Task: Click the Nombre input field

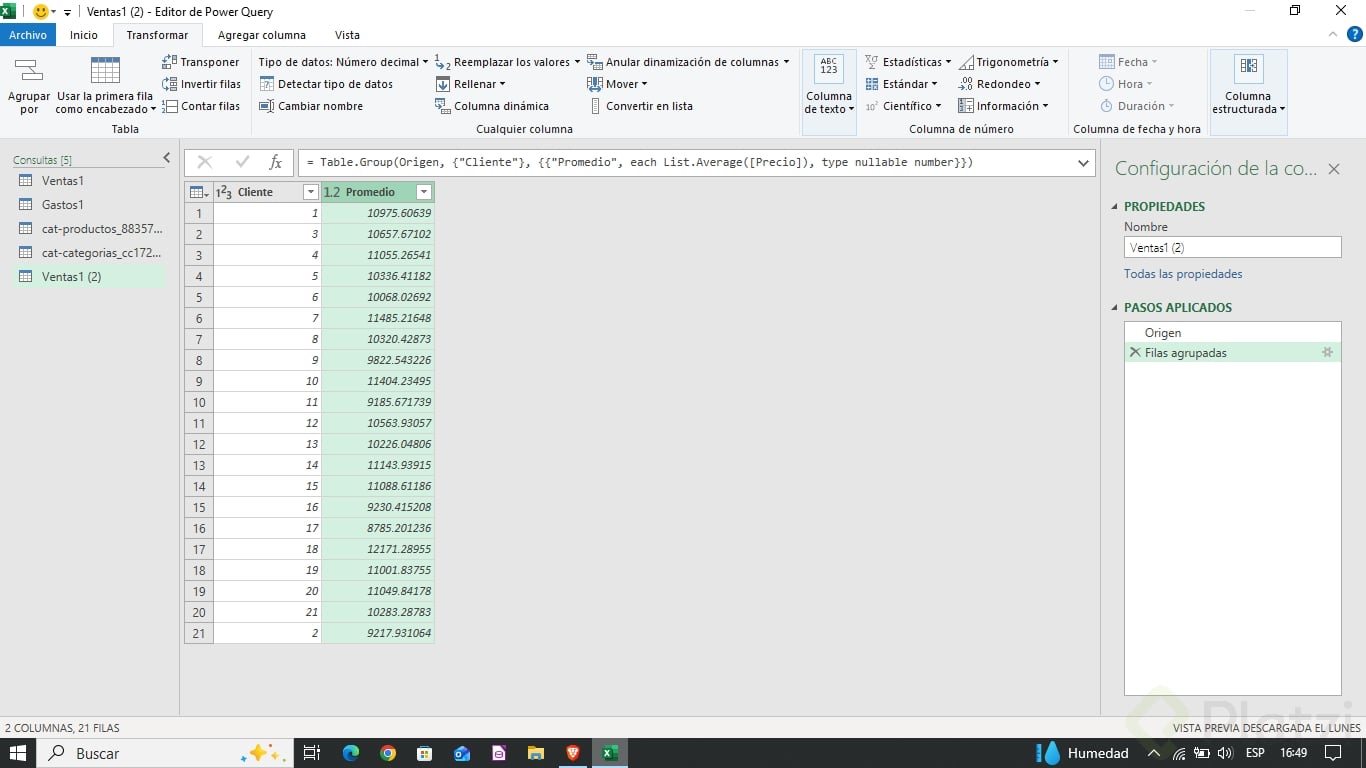Action: [x=1232, y=247]
